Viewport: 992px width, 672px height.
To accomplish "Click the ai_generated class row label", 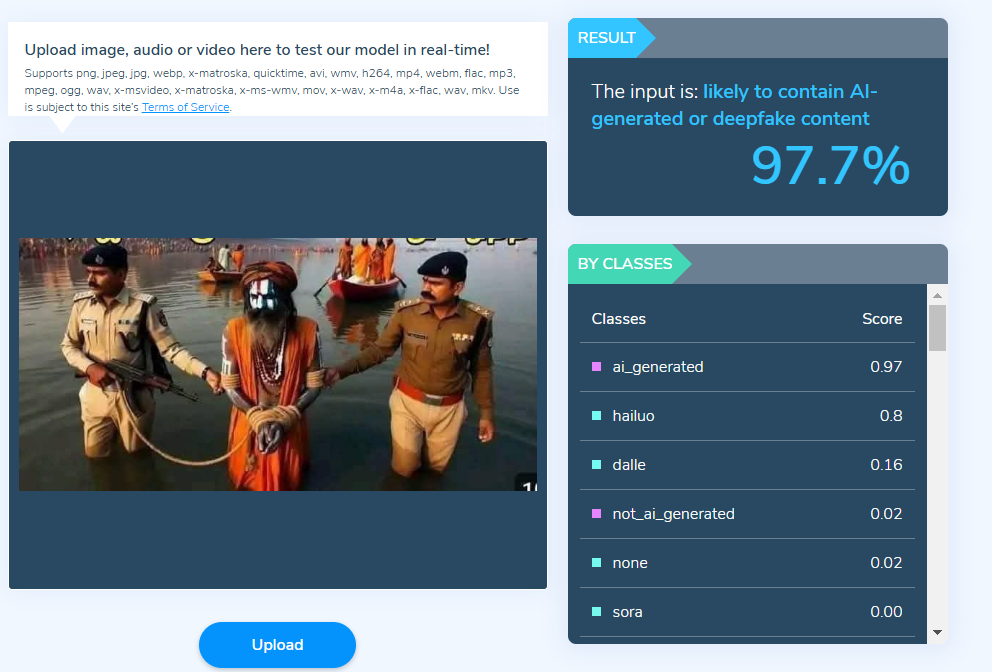I will (657, 367).
